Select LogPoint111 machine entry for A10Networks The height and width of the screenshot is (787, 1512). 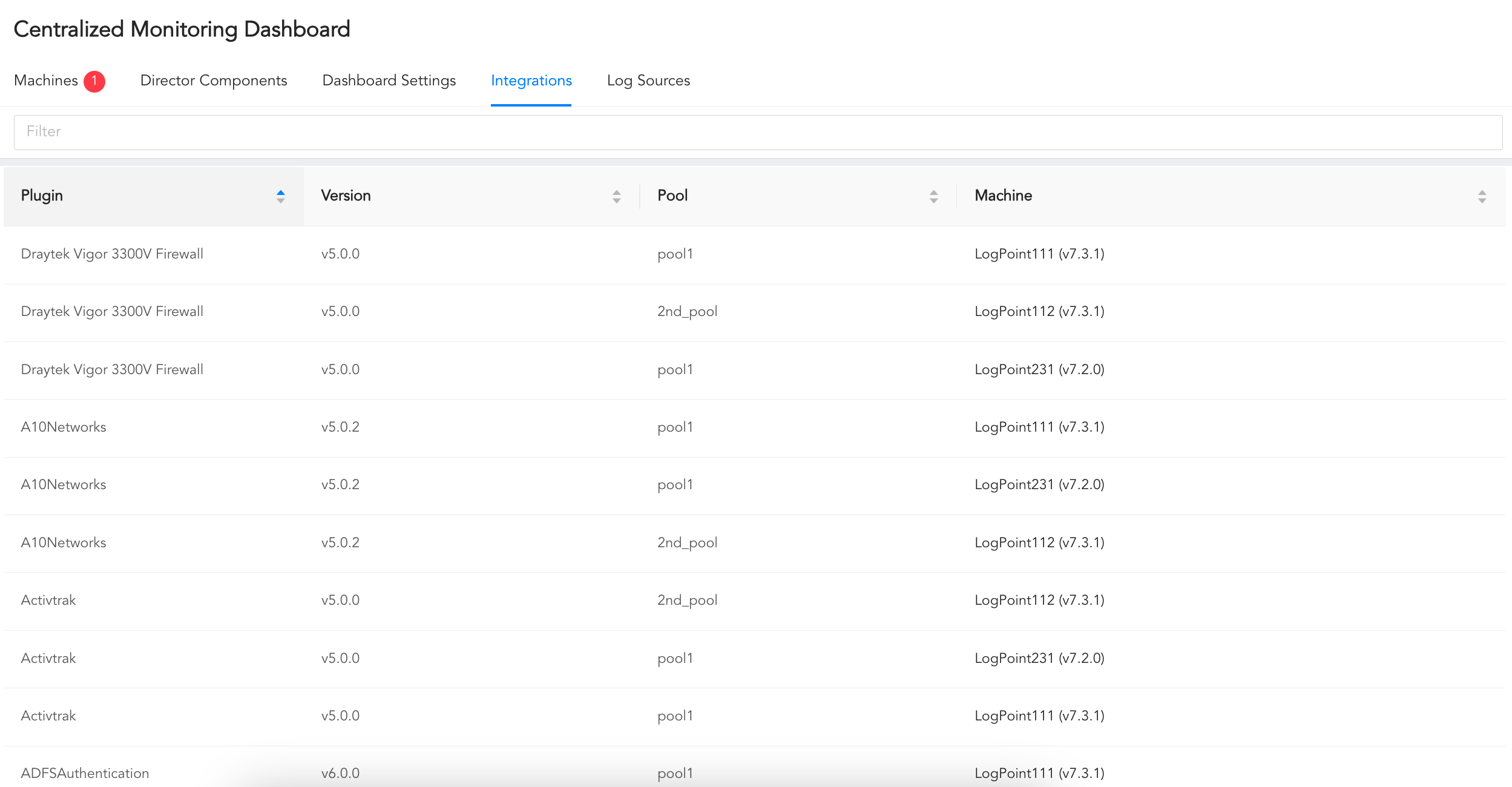click(1039, 427)
